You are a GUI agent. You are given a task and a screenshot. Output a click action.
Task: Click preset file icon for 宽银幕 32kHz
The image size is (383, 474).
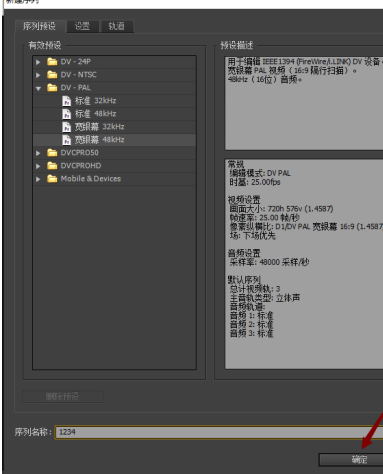coord(67,127)
